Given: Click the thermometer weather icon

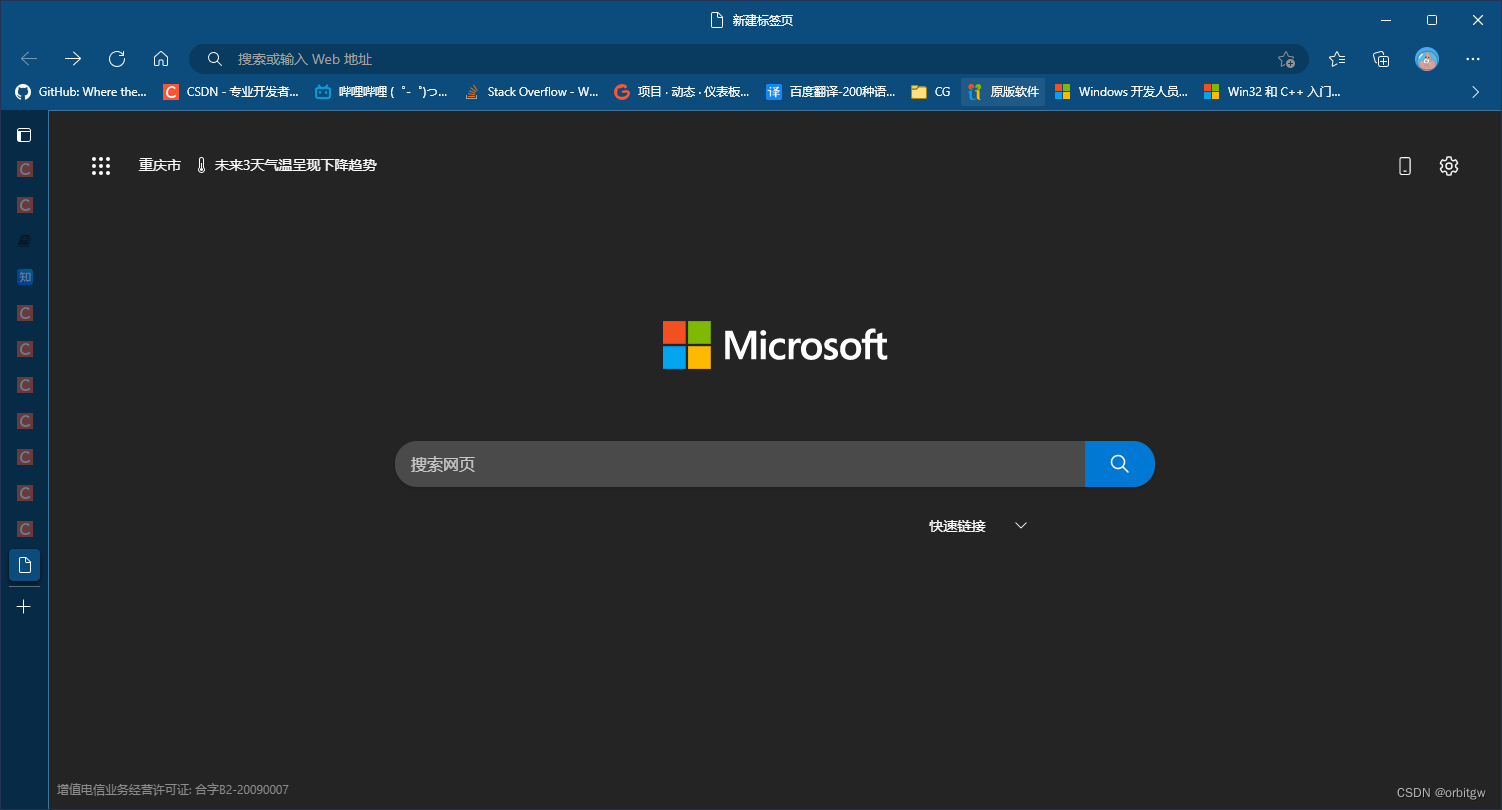Looking at the screenshot, I should pos(201,165).
